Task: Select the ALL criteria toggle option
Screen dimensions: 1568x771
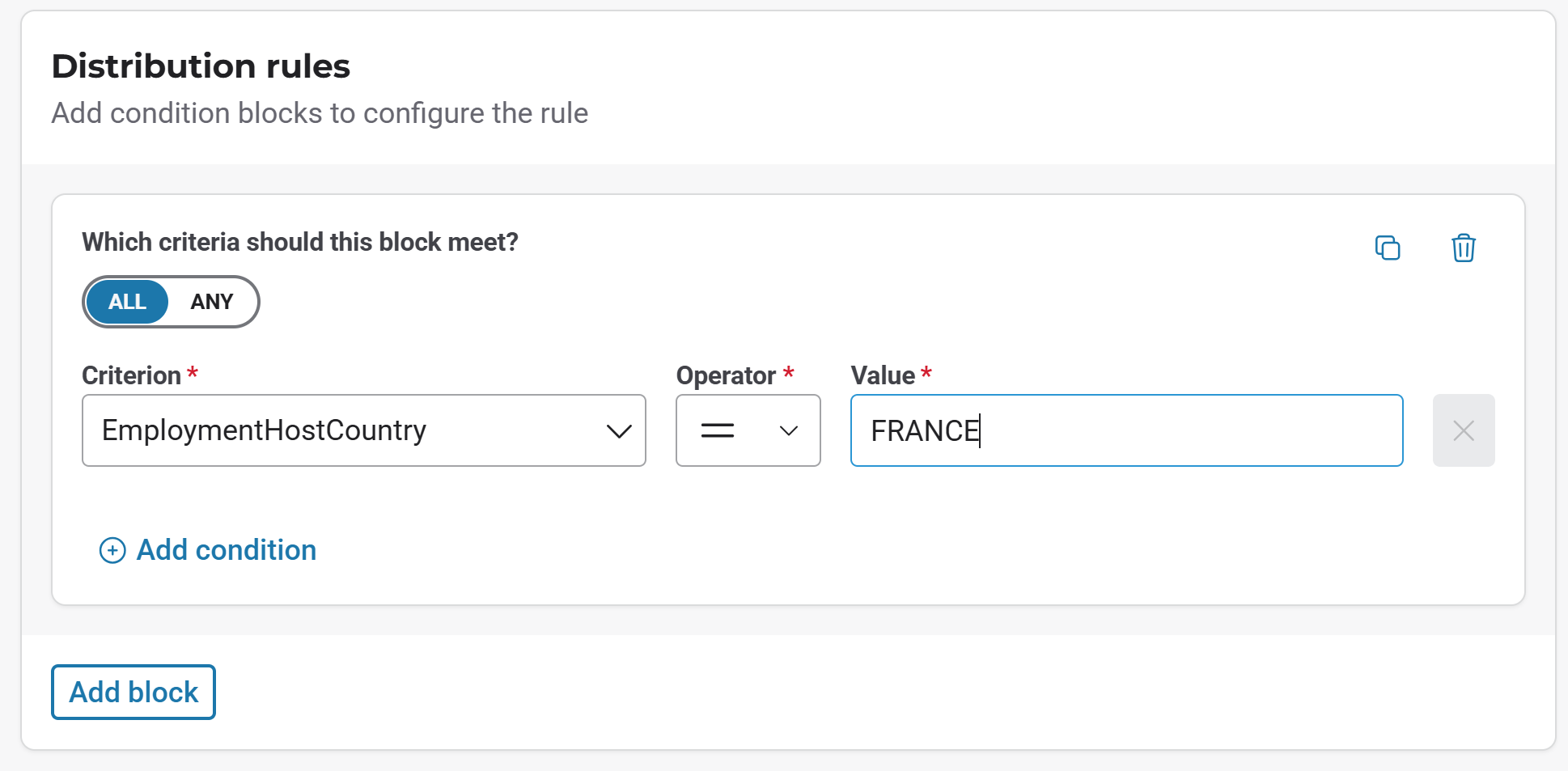Action: tap(128, 302)
